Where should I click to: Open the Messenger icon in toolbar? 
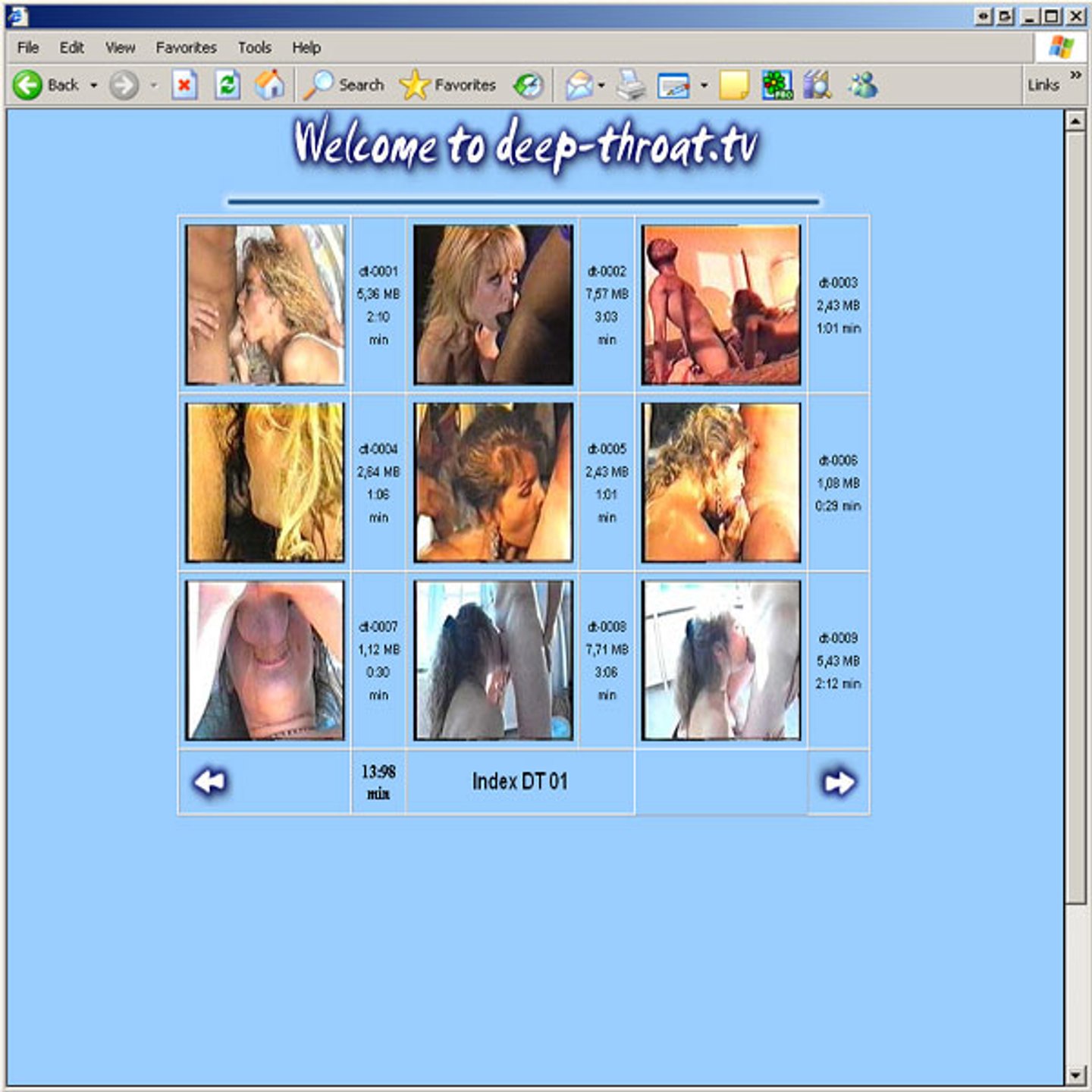863,85
